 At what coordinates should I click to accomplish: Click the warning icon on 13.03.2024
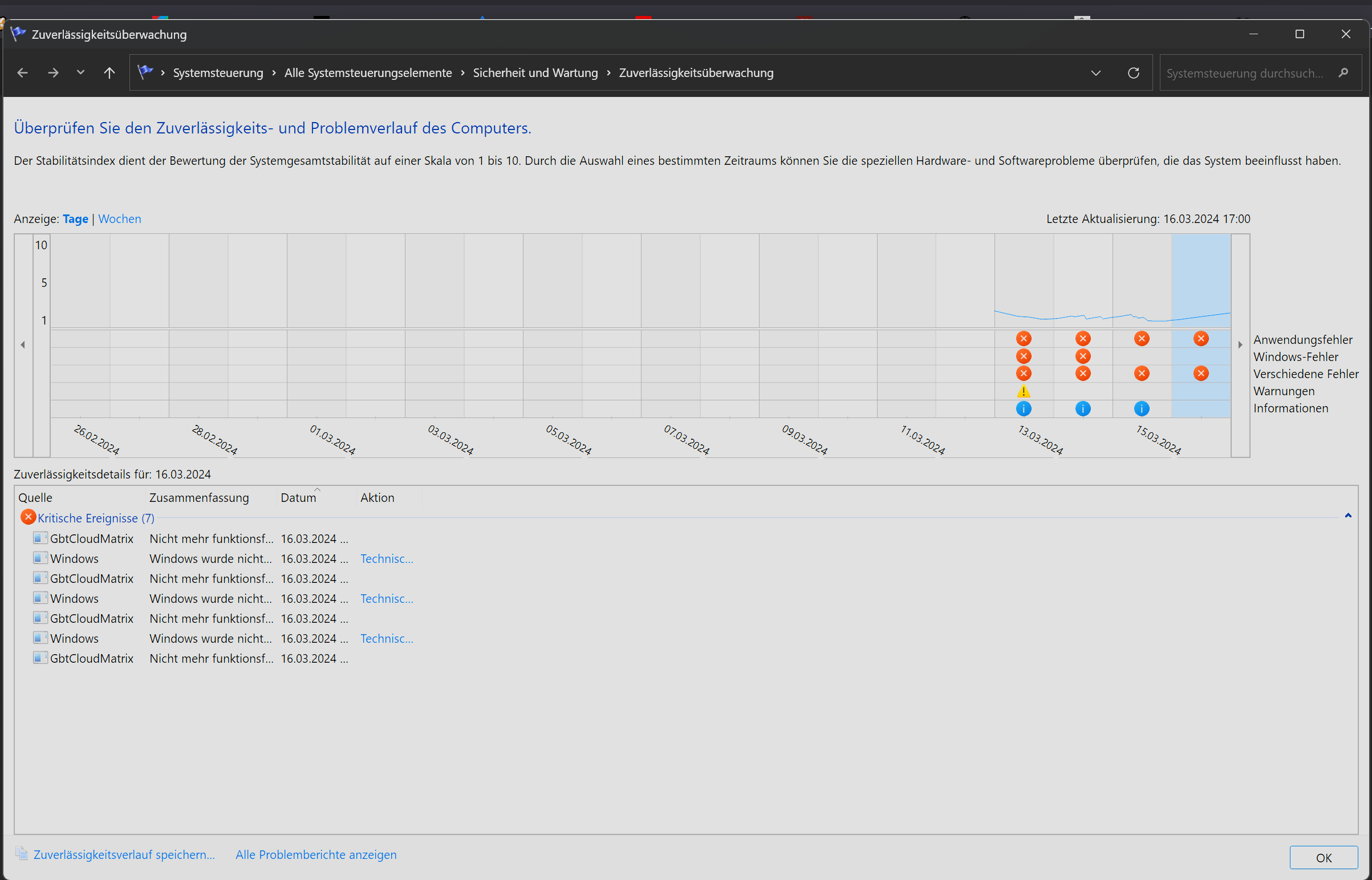click(1023, 391)
